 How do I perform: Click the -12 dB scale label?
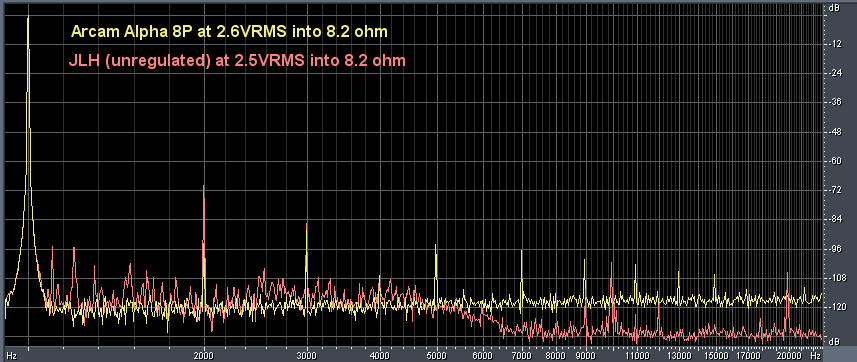click(x=835, y=44)
